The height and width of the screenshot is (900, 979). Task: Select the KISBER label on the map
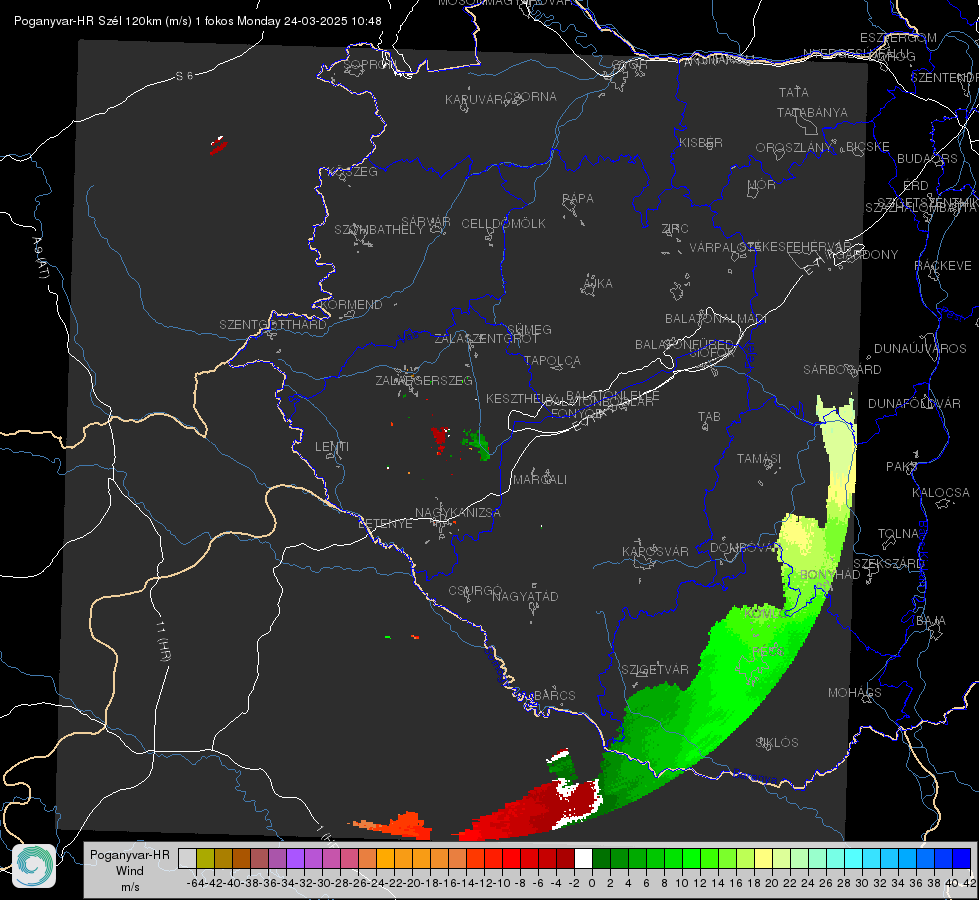coord(701,142)
